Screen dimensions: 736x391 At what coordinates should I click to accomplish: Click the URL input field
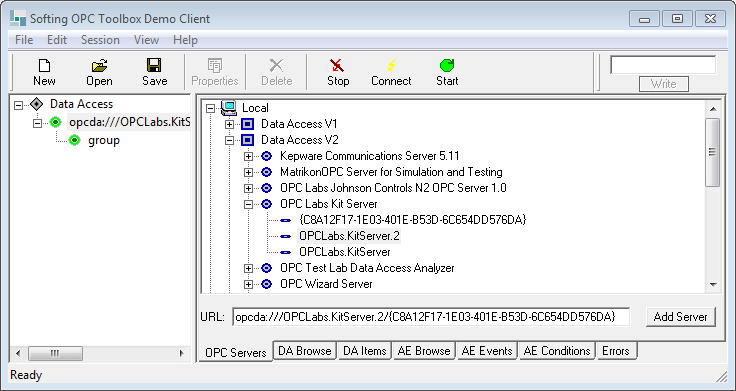click(431, 317)
